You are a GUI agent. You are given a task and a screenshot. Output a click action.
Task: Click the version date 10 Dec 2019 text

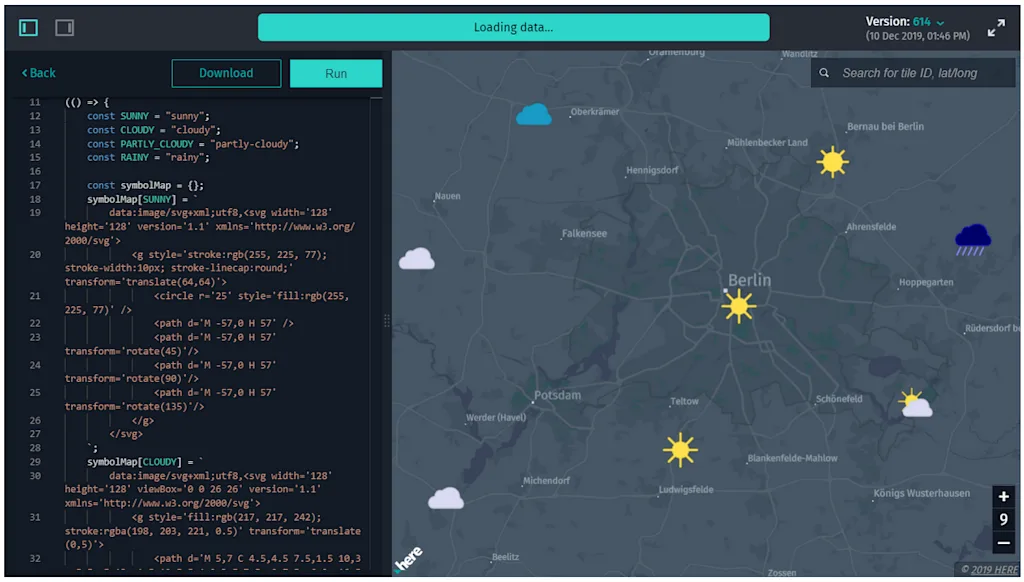coord(917,37)
